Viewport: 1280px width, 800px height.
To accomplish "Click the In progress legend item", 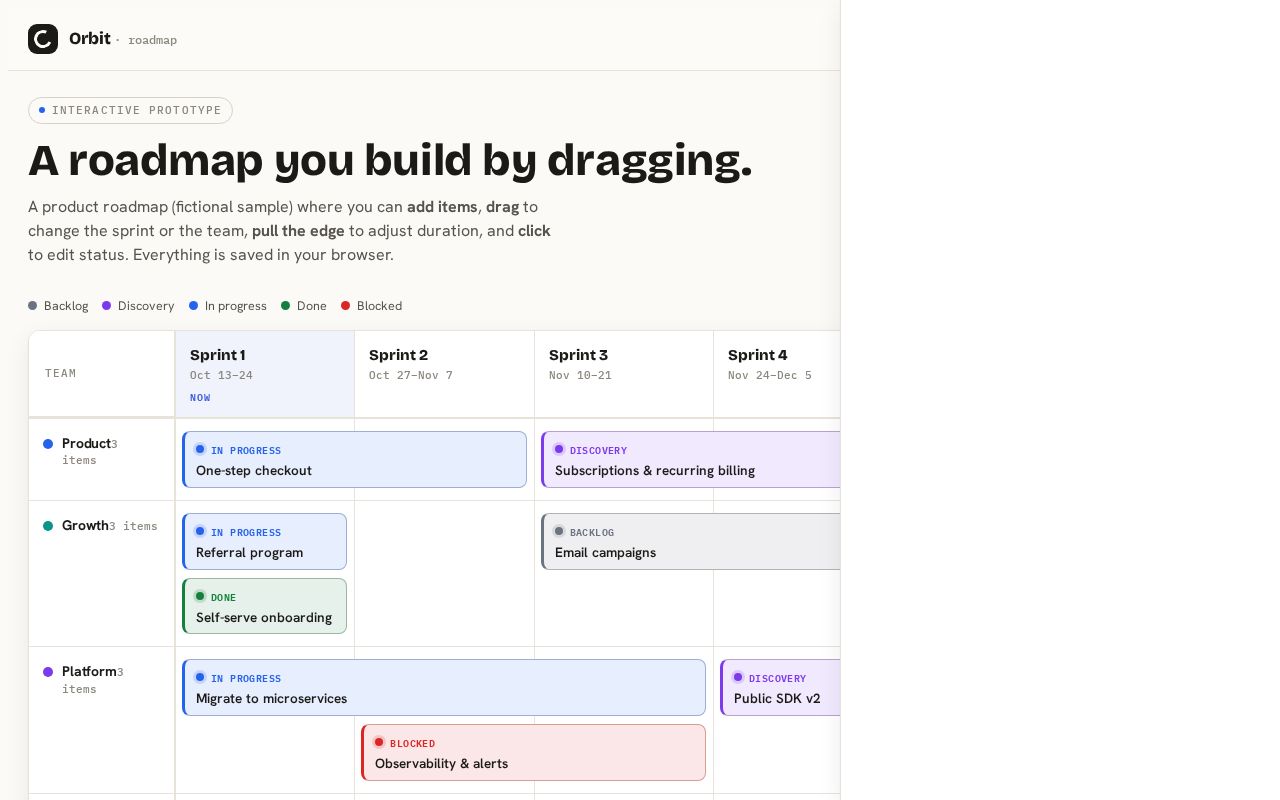I will click(x=228, y=306).
